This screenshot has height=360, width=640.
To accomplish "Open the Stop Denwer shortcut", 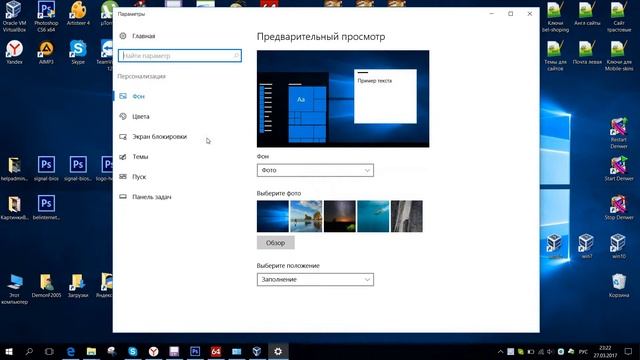I will tap(619, 208).
